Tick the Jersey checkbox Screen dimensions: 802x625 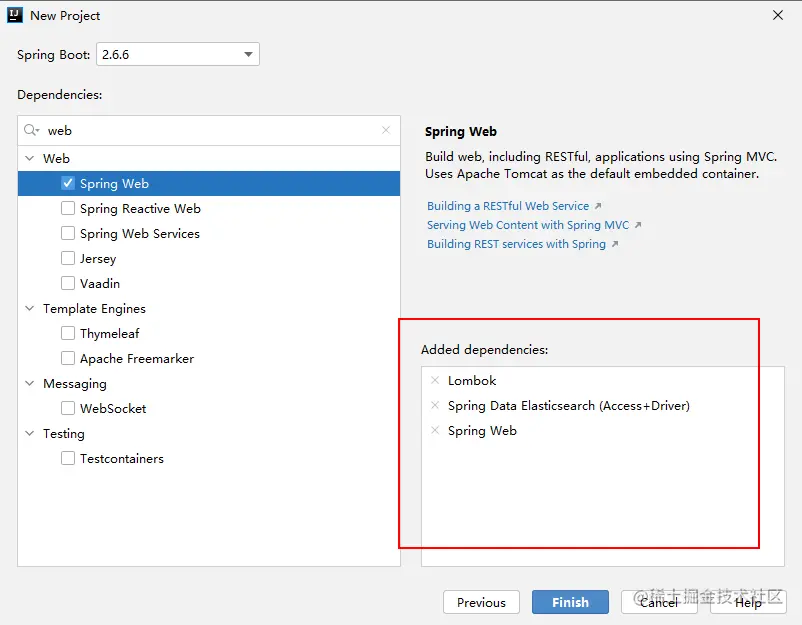point(68,258)
